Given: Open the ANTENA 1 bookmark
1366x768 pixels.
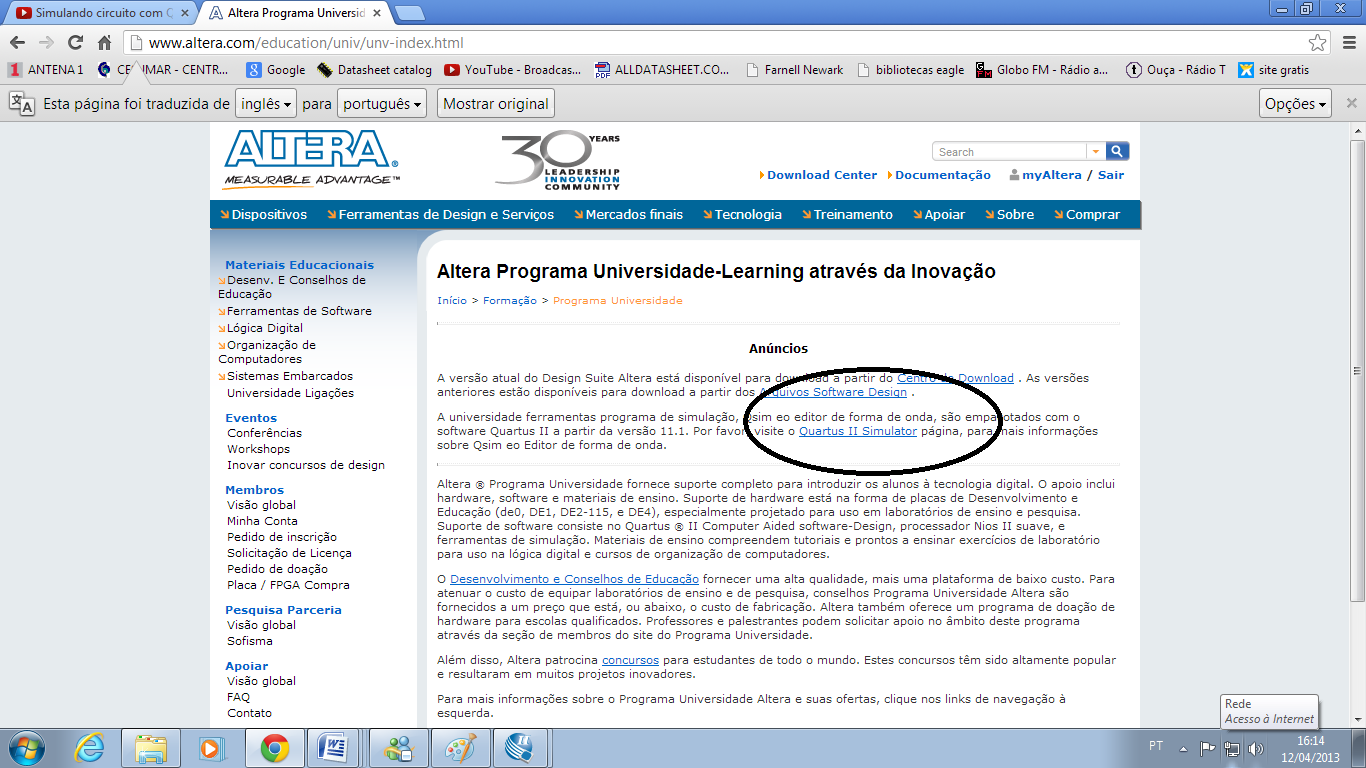Looking at the screenshot, I should coord(46,70).
